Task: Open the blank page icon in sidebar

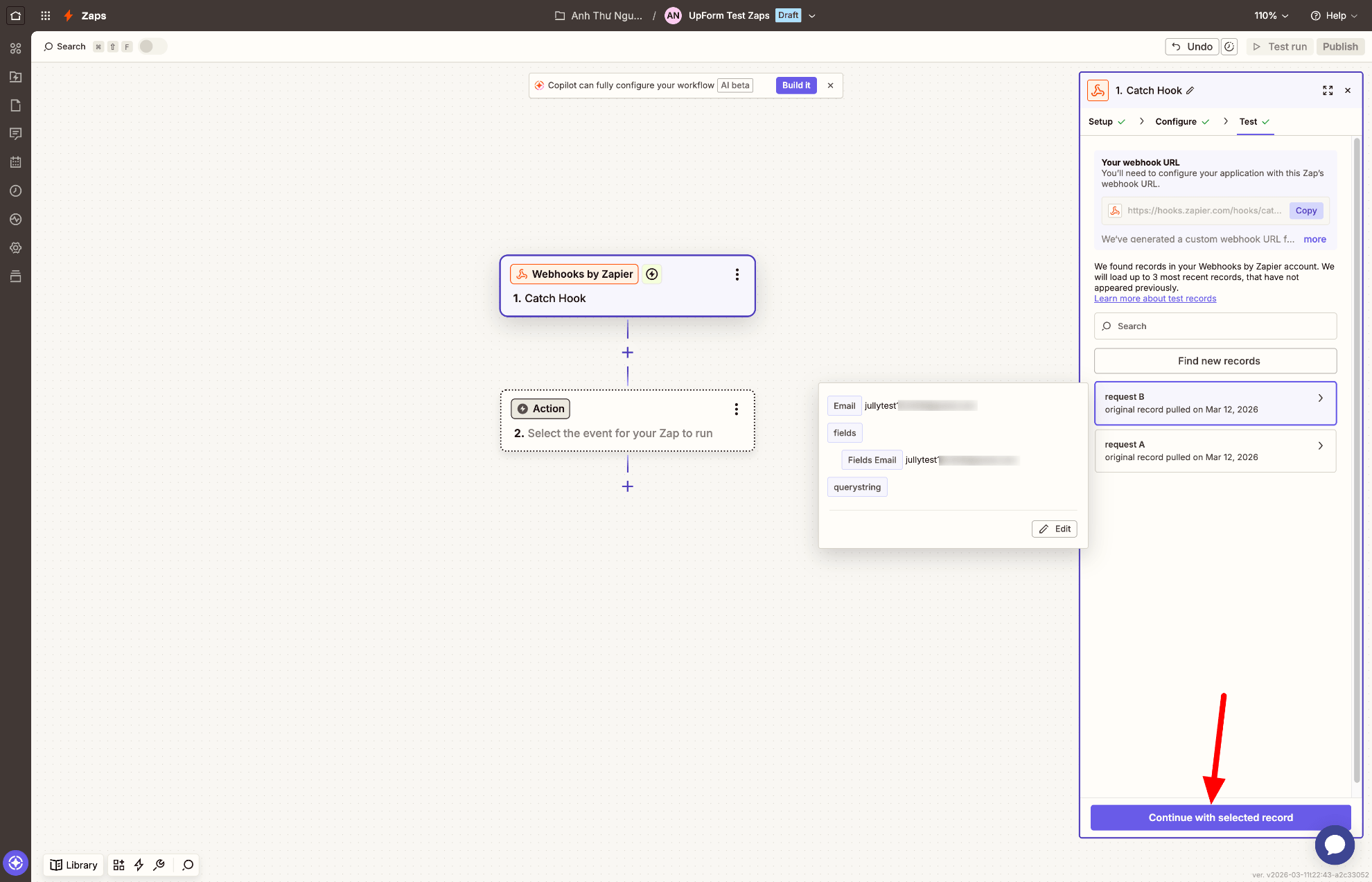Action: click(15, 105)
